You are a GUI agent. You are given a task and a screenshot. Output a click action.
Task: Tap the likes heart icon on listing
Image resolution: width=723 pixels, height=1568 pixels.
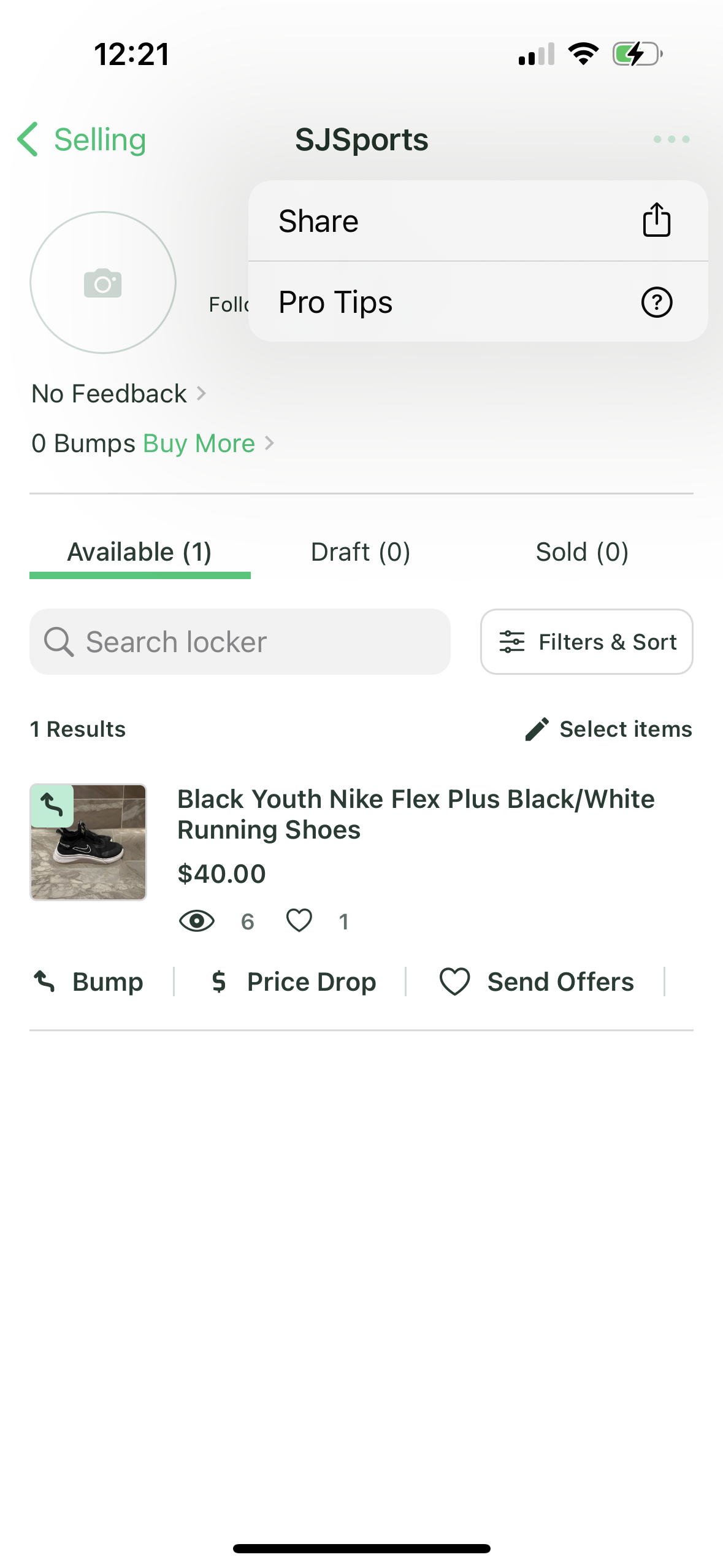click(299, 921)
